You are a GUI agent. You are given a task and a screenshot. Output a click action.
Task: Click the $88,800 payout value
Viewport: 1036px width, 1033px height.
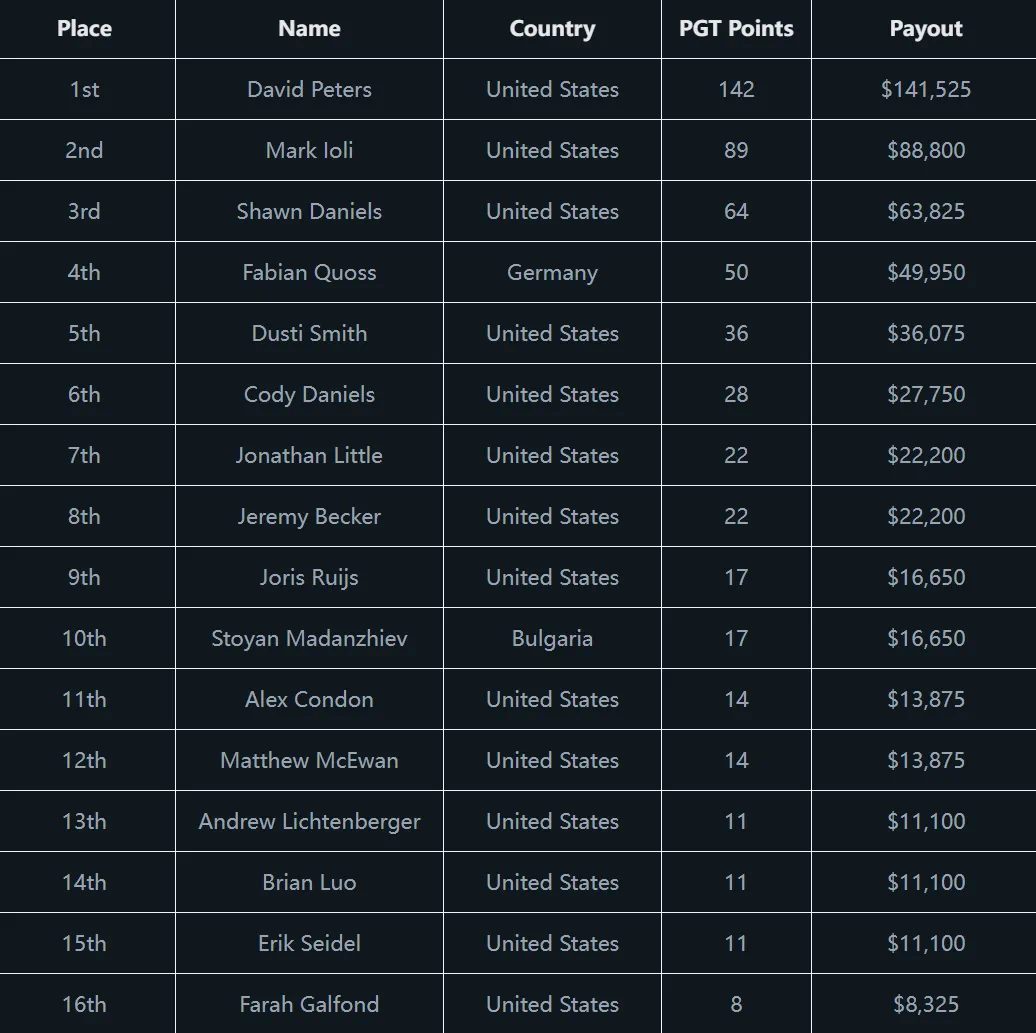coord(926,150)
